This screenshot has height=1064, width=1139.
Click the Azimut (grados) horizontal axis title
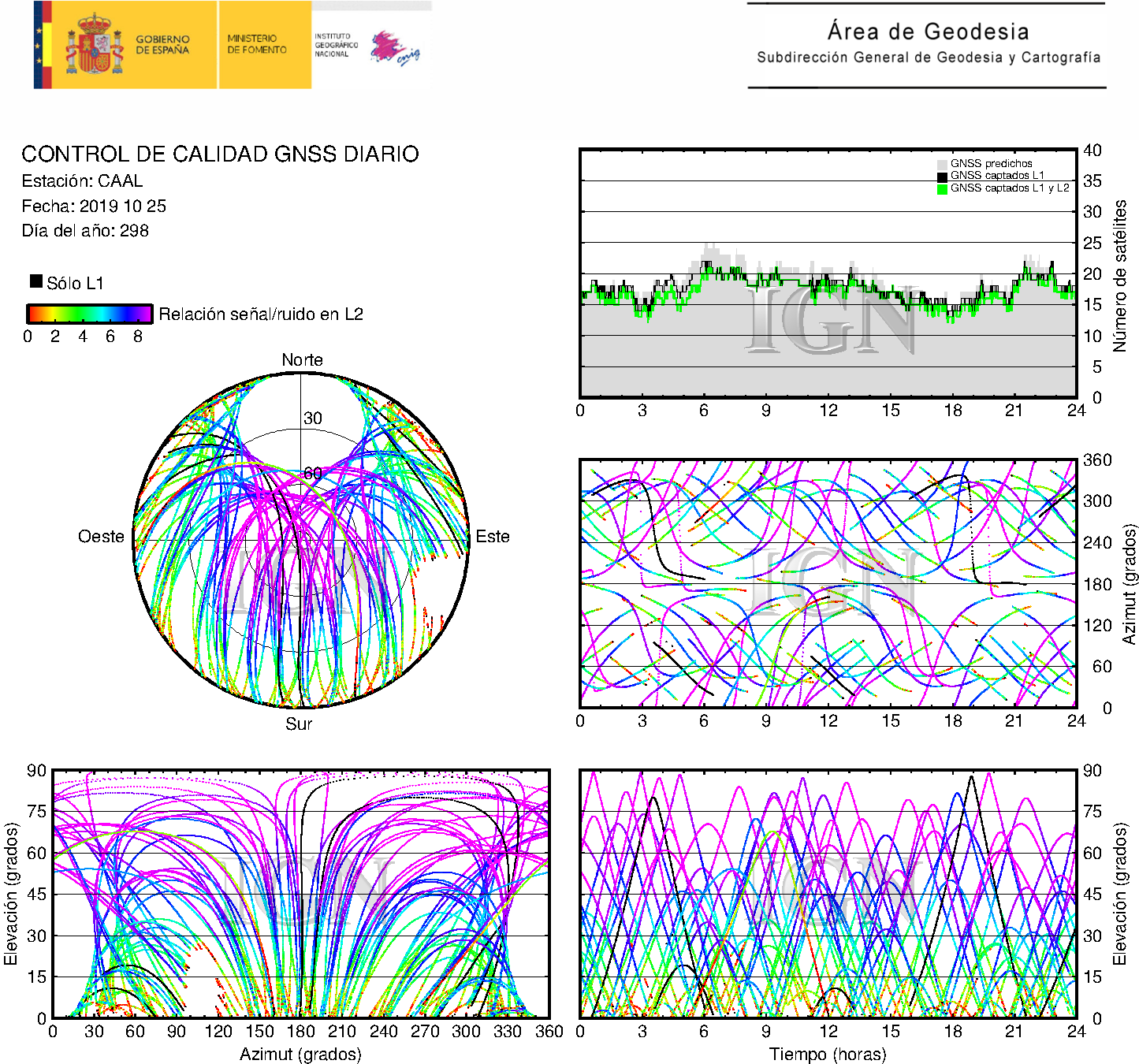[x=300, y=1055]
